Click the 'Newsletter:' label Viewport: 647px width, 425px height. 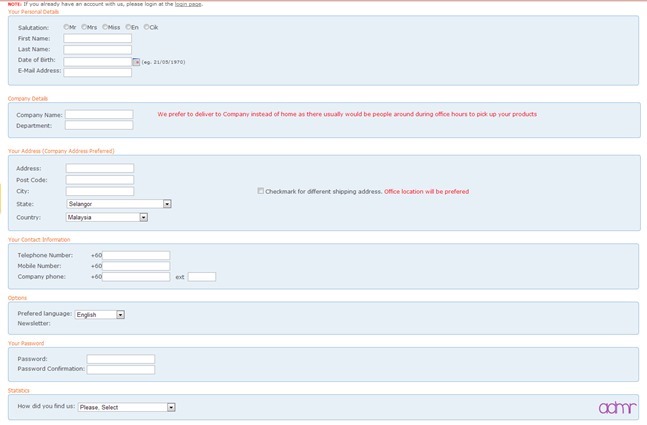34,323
